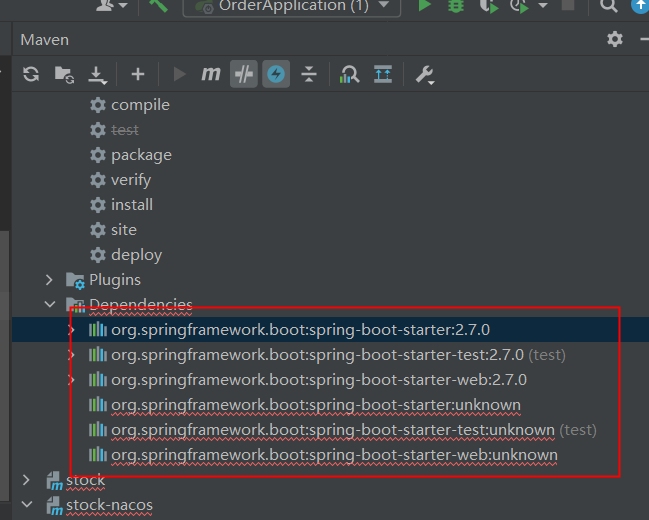The image size is (649, 520).
Task: Collapse the Dependencies node
Action: tap(50, 304)
